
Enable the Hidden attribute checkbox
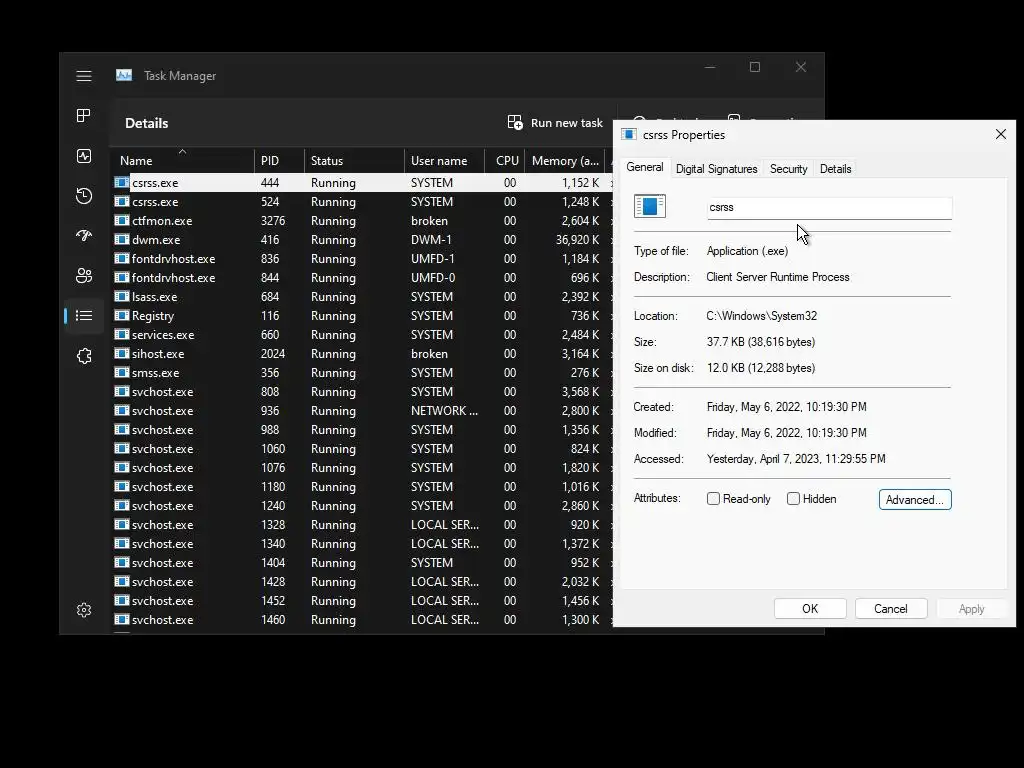click(x=793, y=499)
